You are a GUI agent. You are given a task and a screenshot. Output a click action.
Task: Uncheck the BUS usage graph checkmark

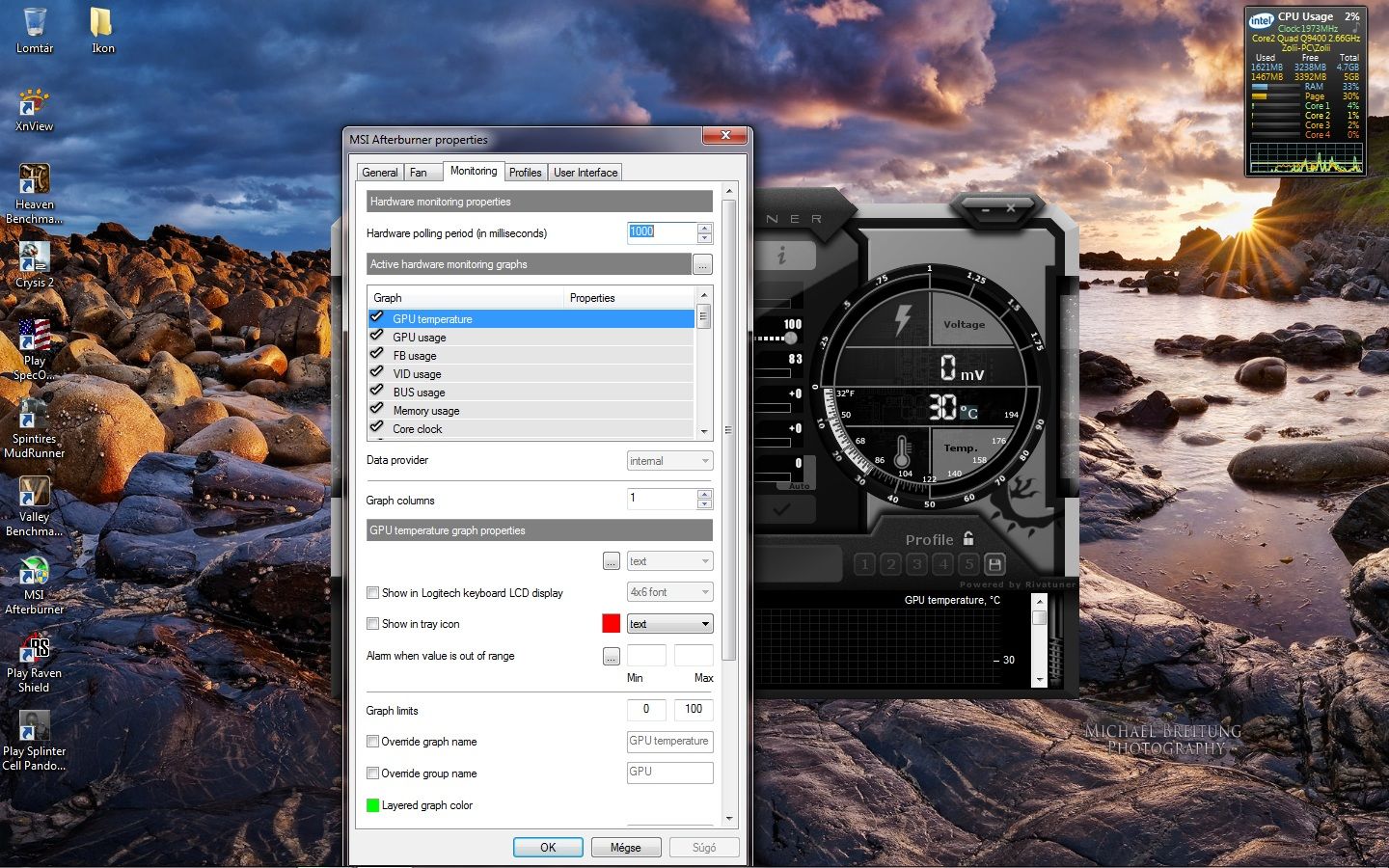377,391
